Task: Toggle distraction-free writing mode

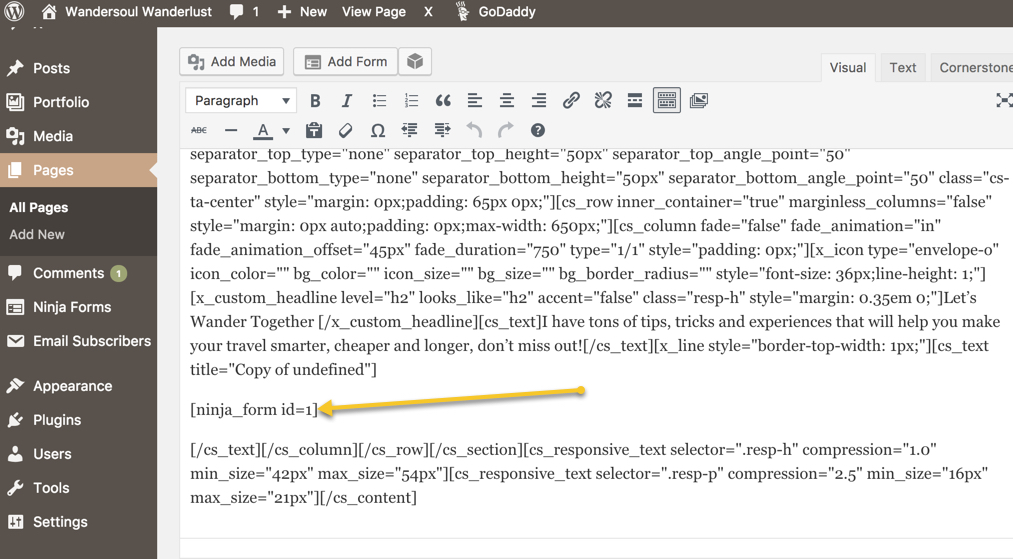Action: [1003, 100]
